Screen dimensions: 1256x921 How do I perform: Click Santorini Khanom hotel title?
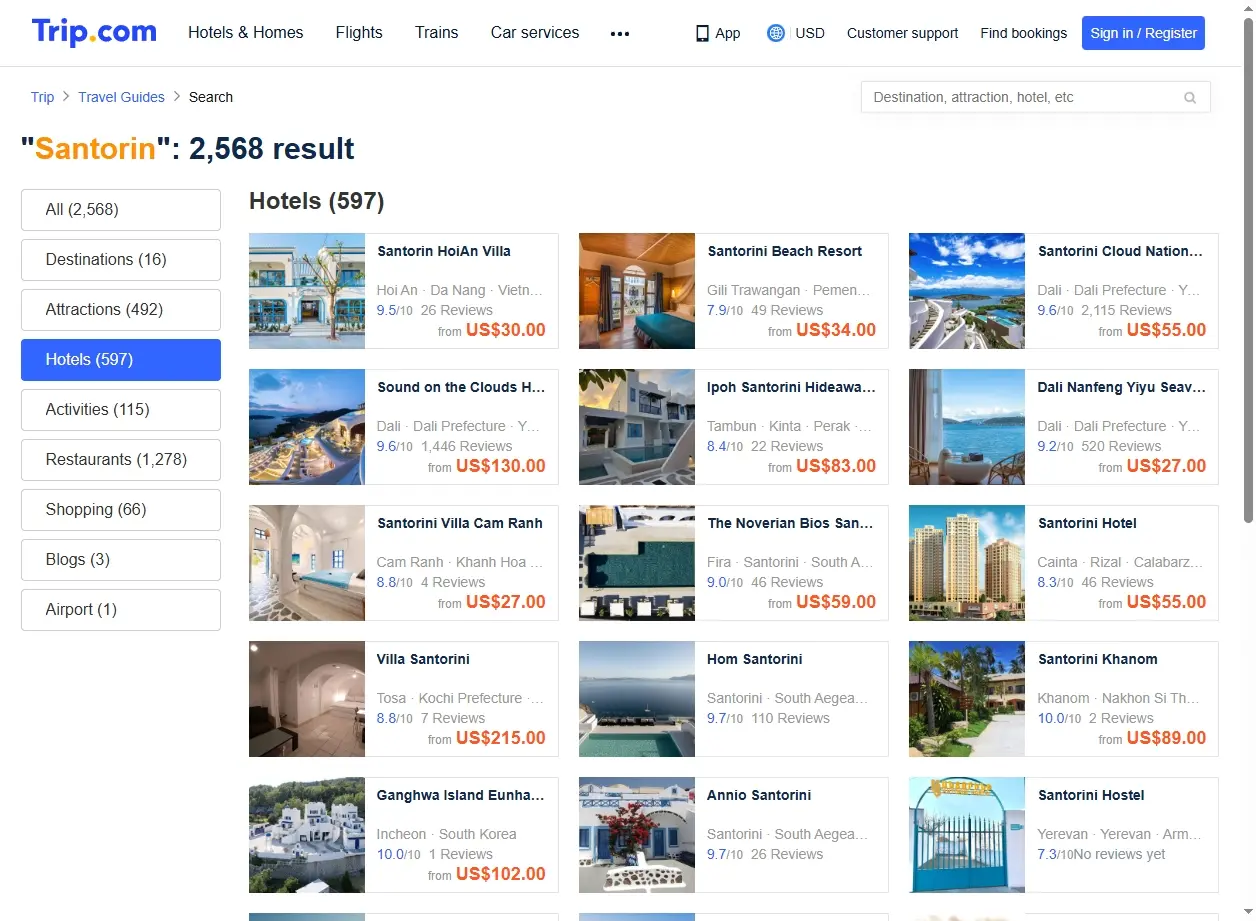1098,659
